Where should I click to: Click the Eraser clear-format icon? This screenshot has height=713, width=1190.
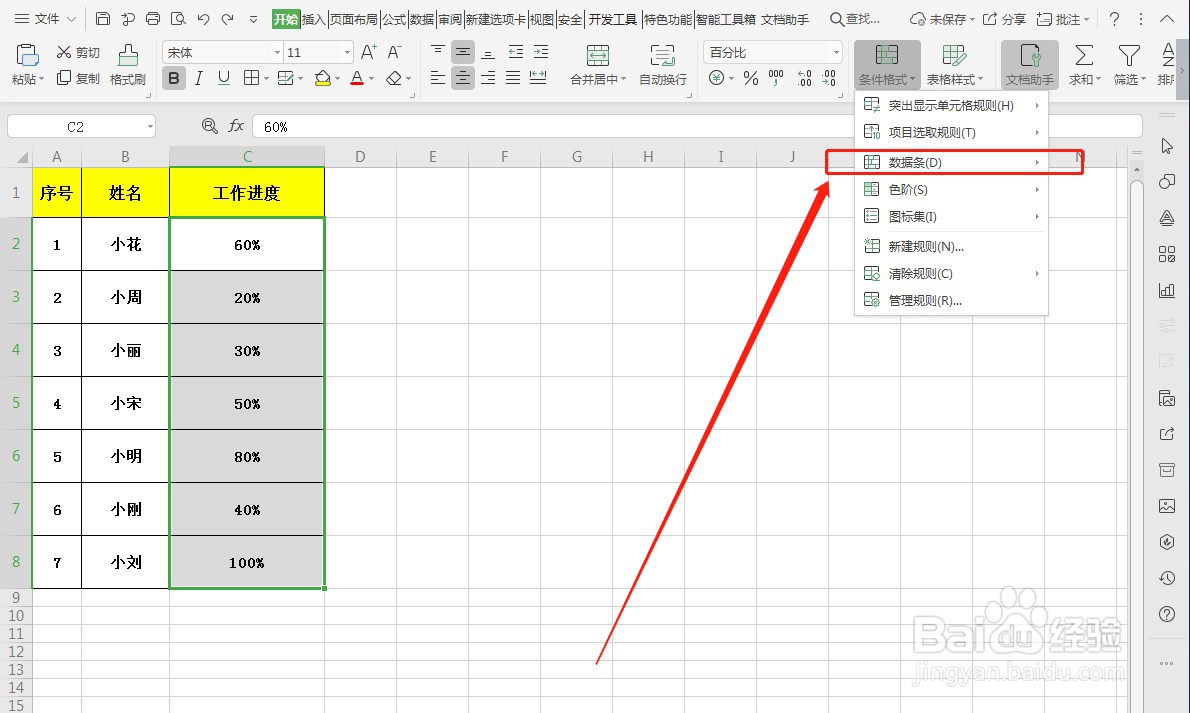[x=393, y=78]
